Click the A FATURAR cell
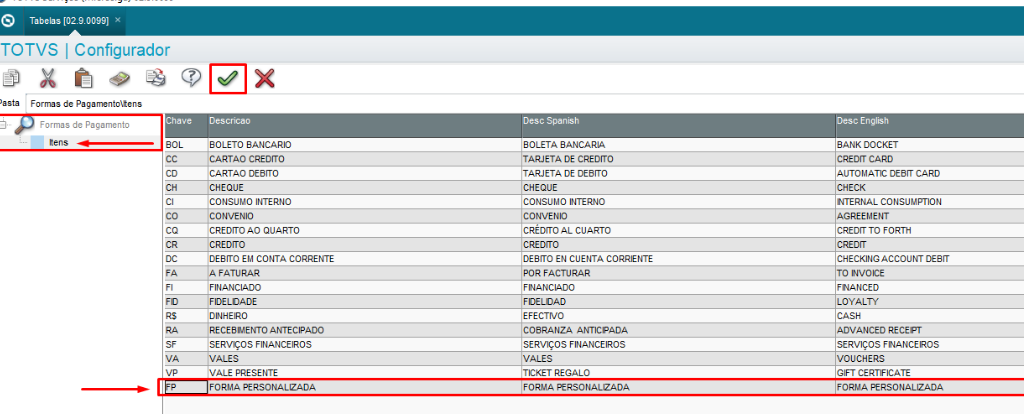Screen dimensions: 1024x414 coord(364,273)
